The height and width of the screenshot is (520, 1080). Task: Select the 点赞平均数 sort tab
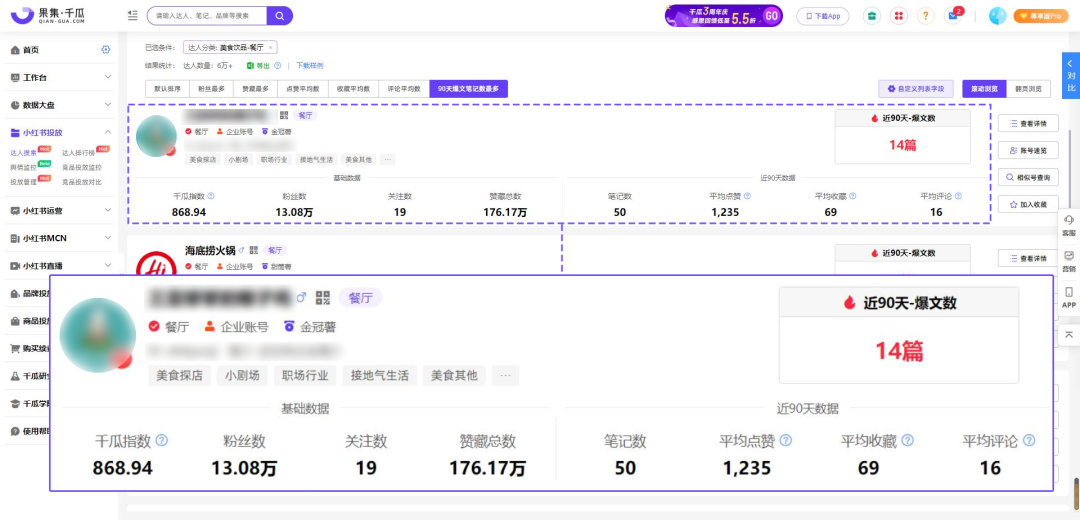302,89
